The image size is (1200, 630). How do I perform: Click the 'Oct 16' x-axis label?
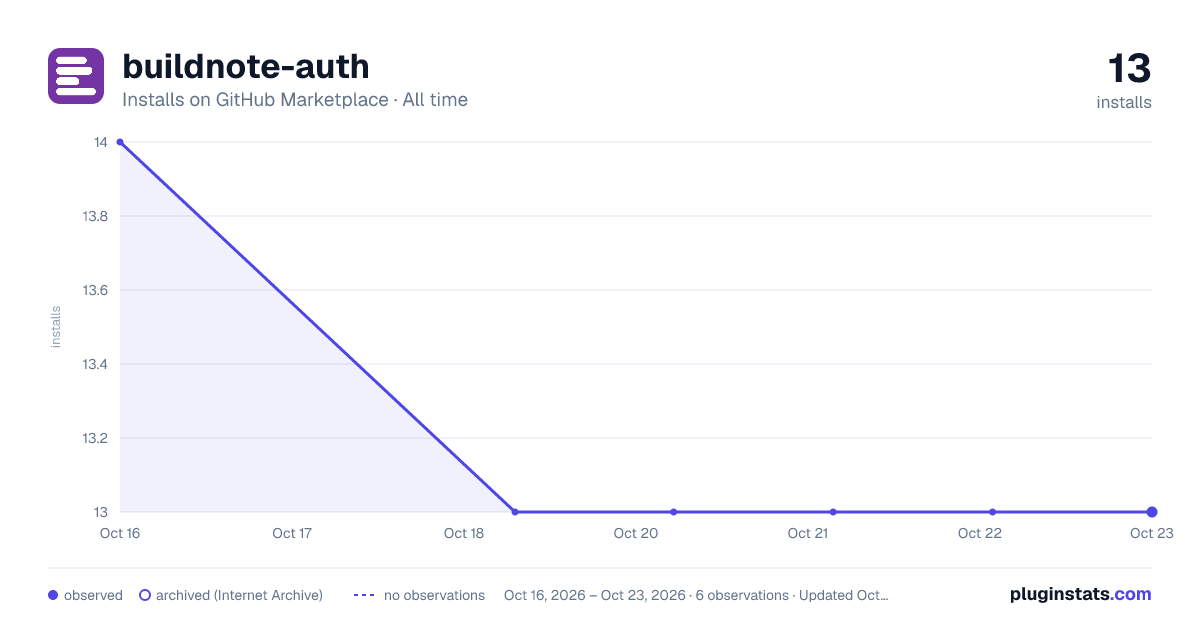(119, 533)
